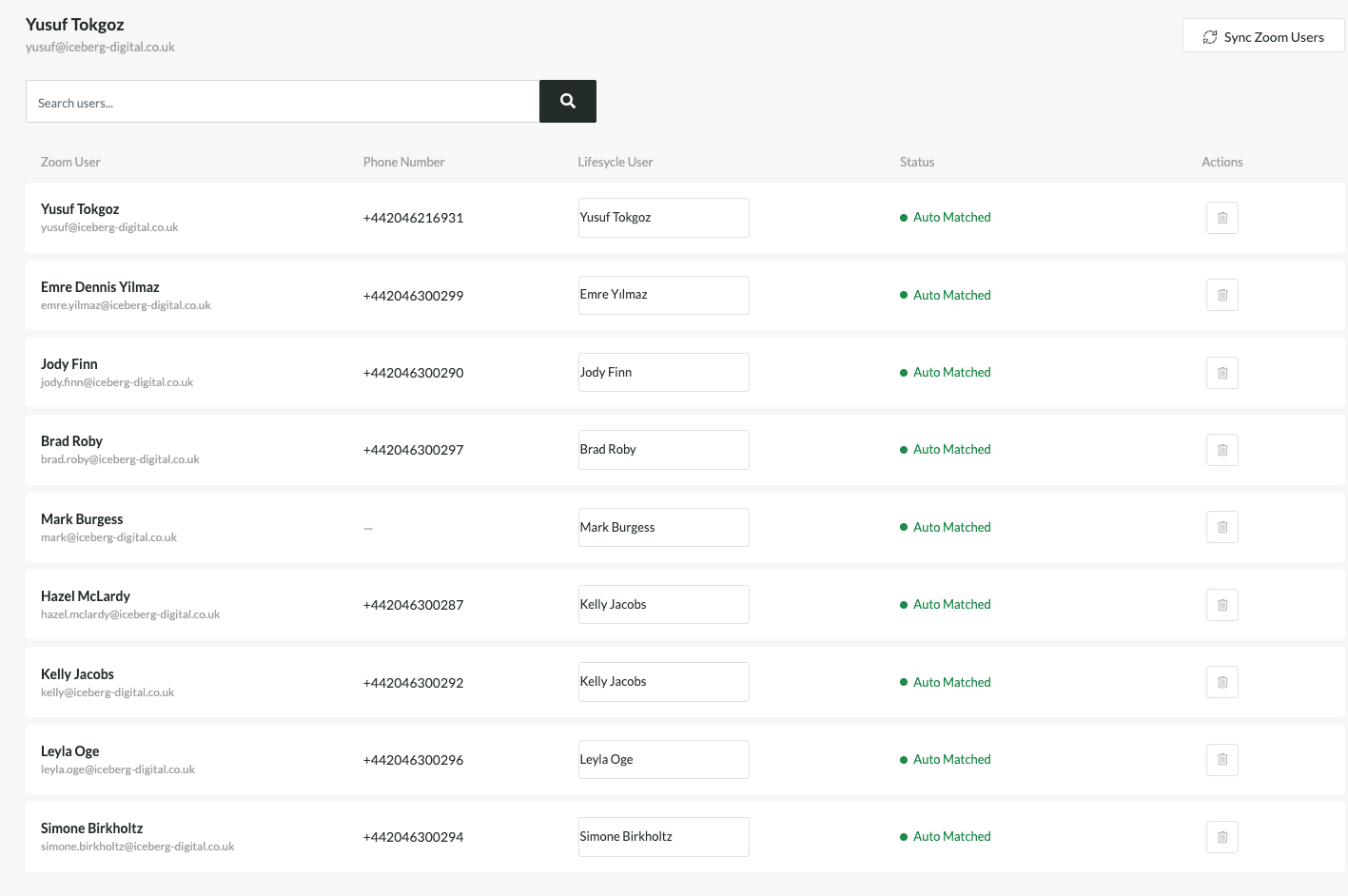This screenshot has height=896, width=1348.
Task: Click the Actions column header
Action: (x=1222, y=162)
